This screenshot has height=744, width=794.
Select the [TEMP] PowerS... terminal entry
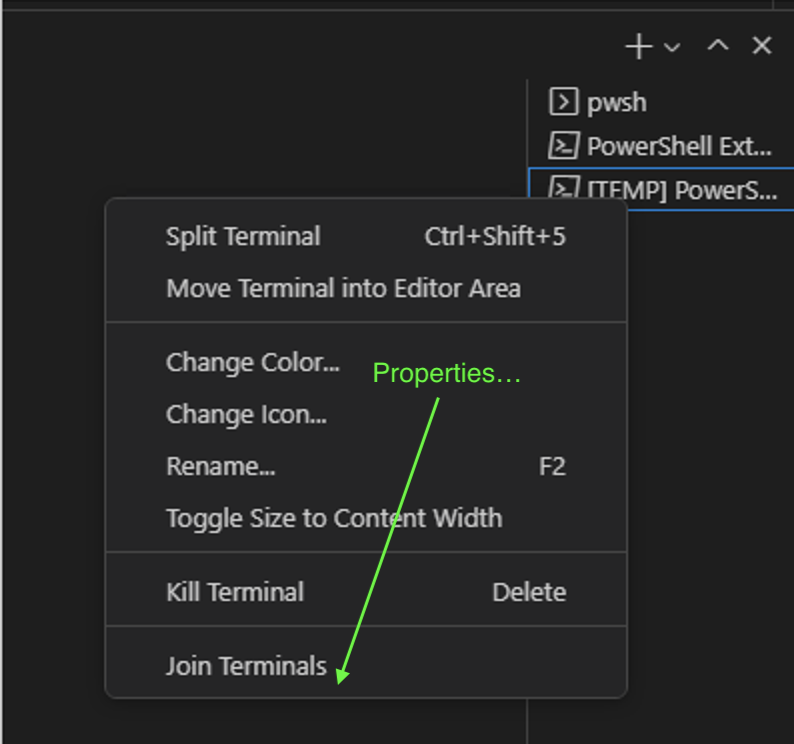pyautogui.click(x=661, y=189)
